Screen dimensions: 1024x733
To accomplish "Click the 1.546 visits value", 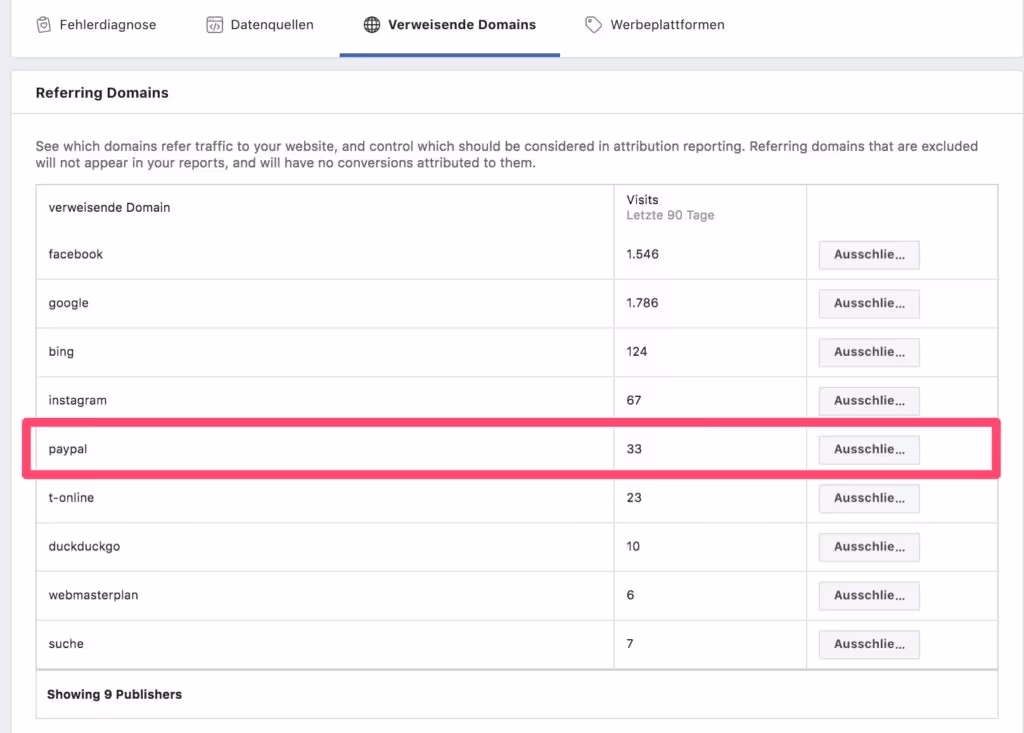I will 643,254.
